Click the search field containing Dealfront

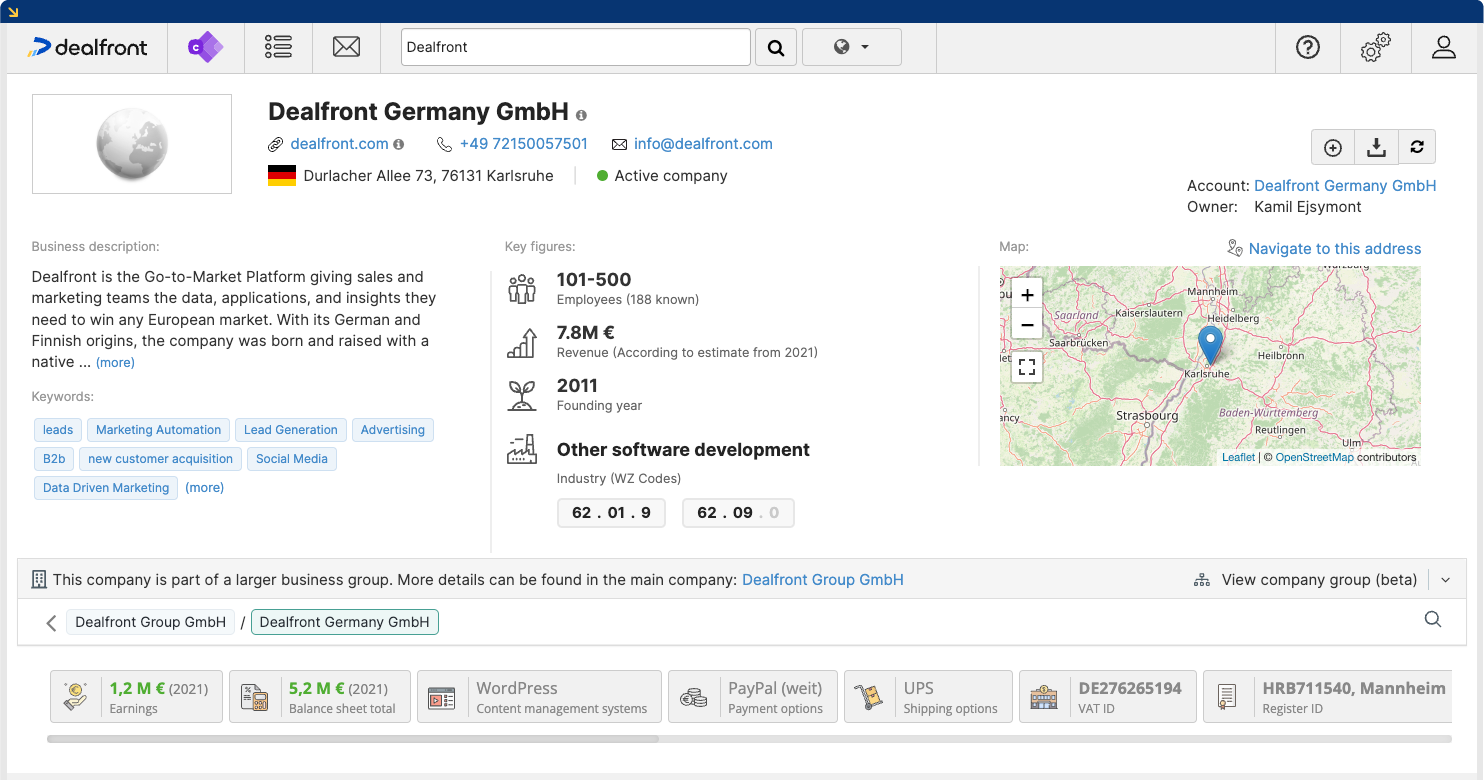[575, 47]
